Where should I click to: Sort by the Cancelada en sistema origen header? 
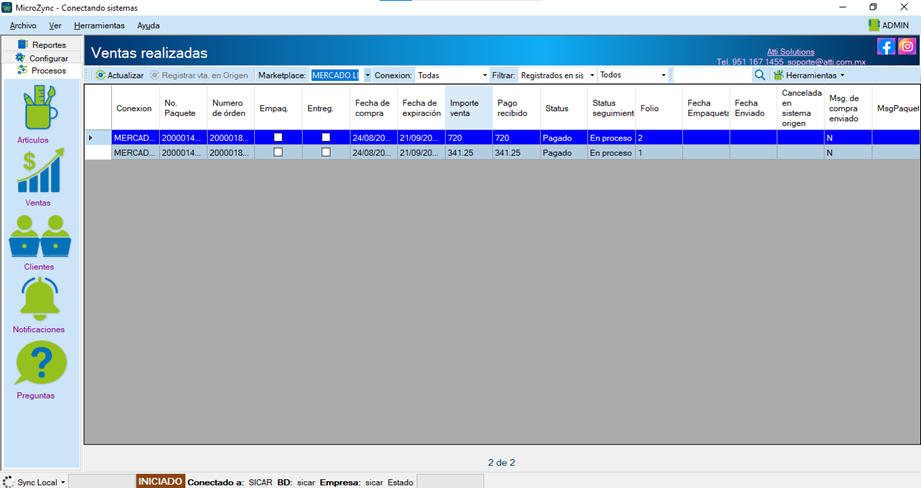coord(801,108)
